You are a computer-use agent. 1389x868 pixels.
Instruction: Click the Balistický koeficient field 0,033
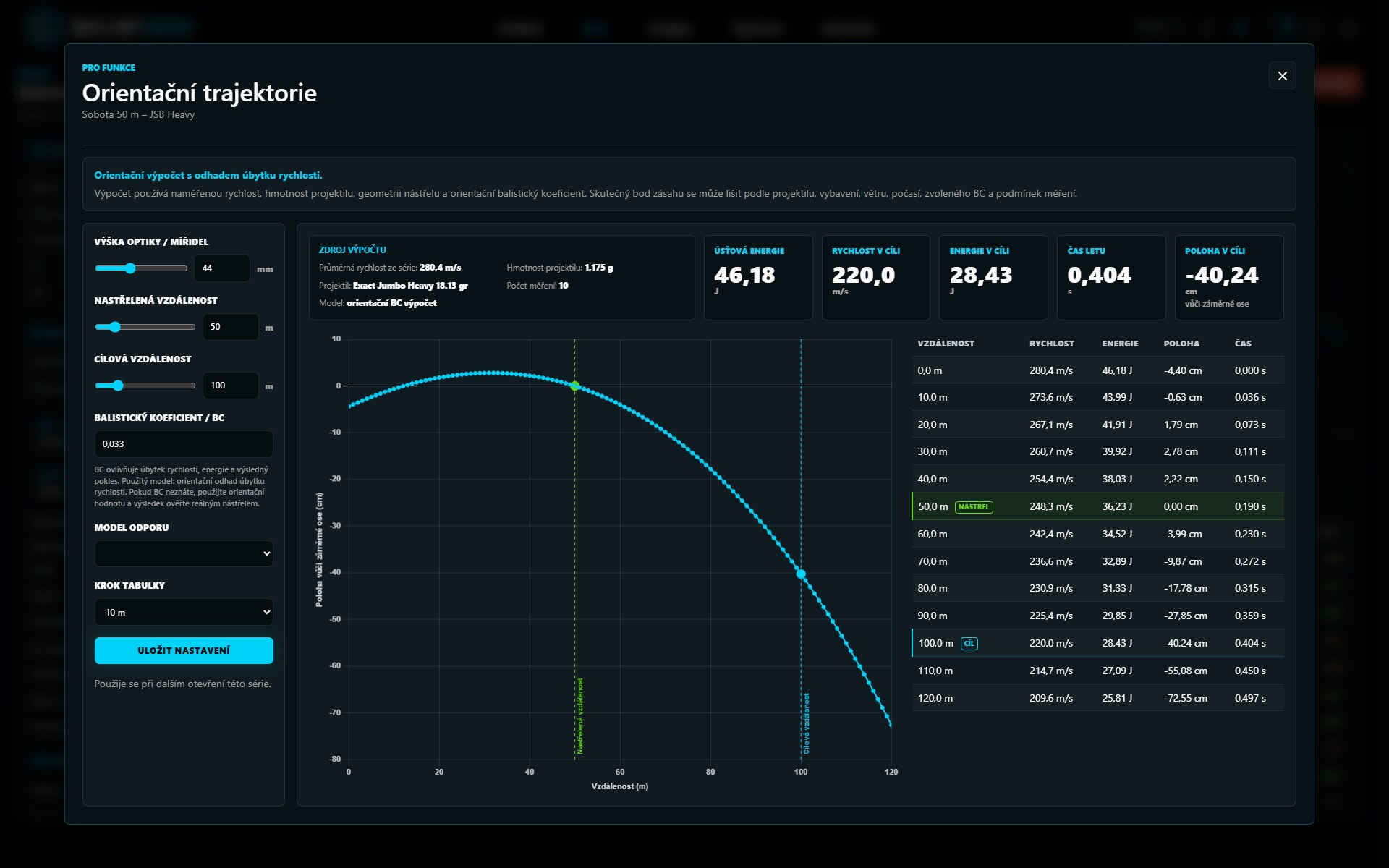coord(184,444)
